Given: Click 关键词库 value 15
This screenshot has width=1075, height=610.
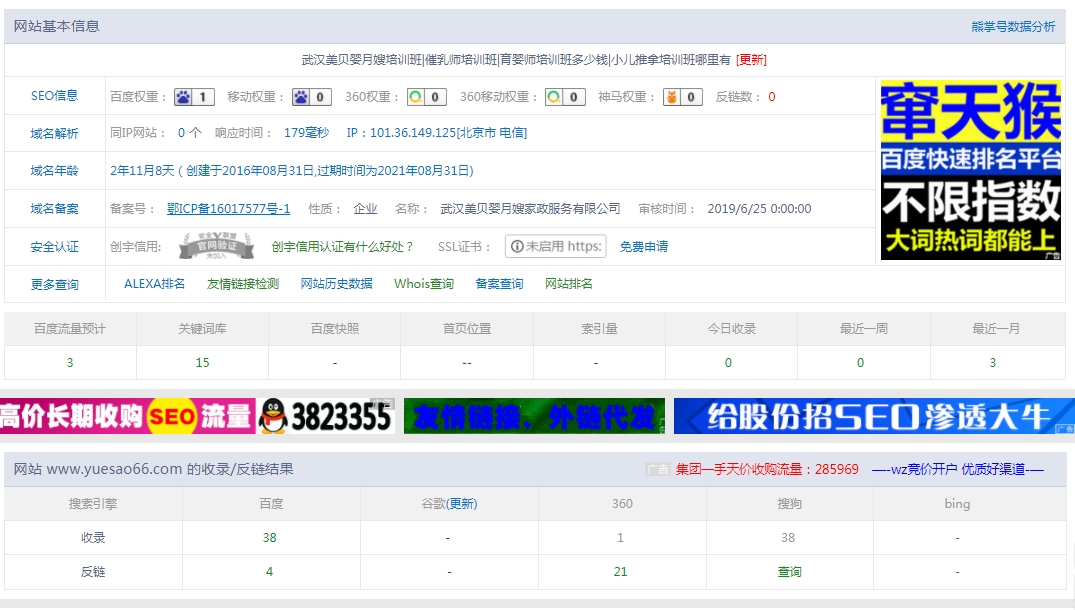Looking at the screenshot, I should [202, 363].
